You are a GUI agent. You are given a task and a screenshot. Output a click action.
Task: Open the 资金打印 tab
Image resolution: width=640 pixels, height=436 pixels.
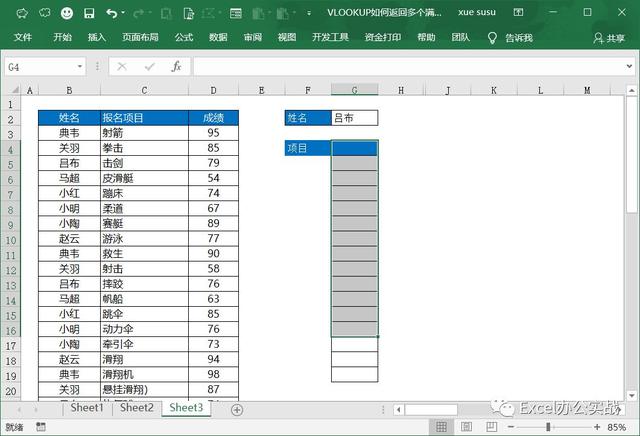pyautogui.click(x=382, y=38)
